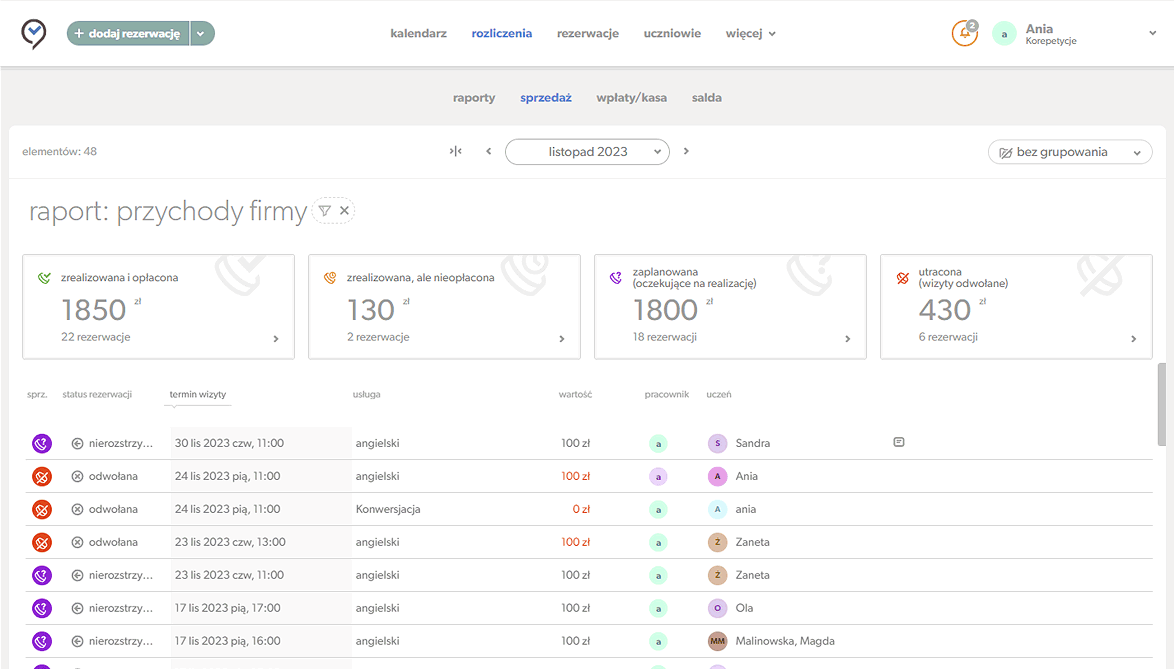
Task: Expand the bez grupowania grouping dropdown
Action: coord(1069,152)
